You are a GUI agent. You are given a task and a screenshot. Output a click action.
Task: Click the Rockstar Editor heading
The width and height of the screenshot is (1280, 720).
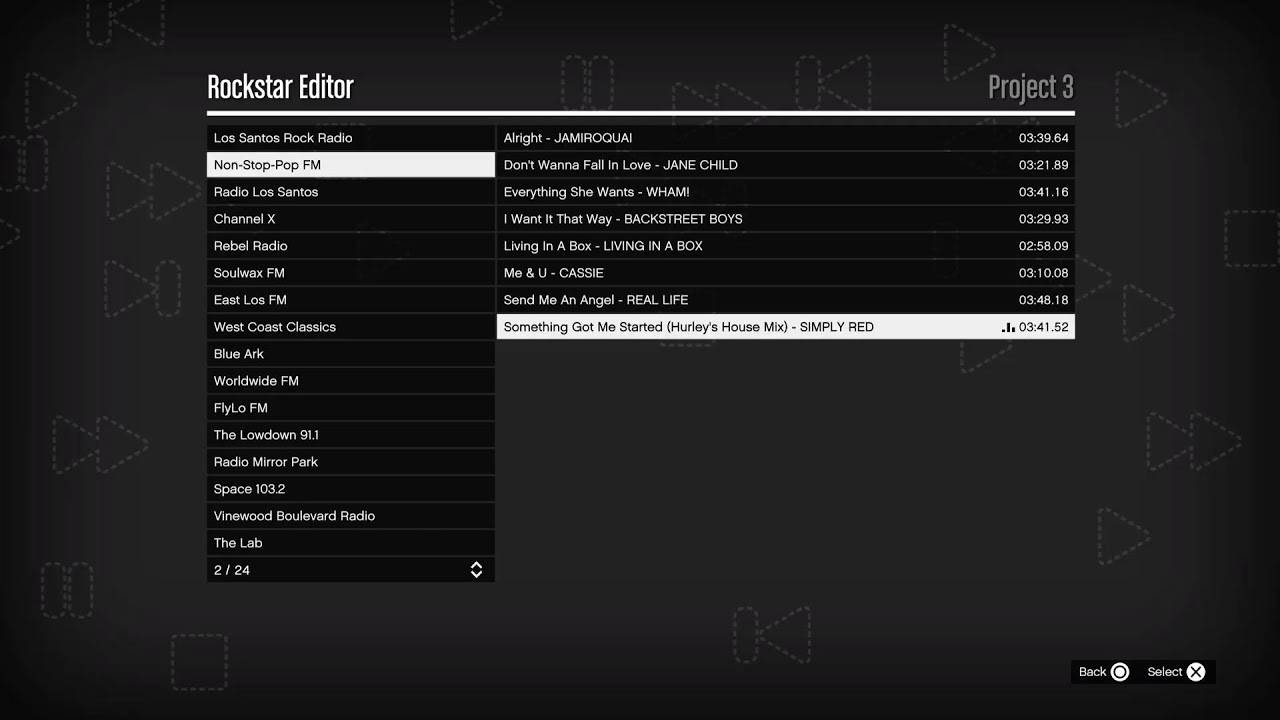coord(280,87)
